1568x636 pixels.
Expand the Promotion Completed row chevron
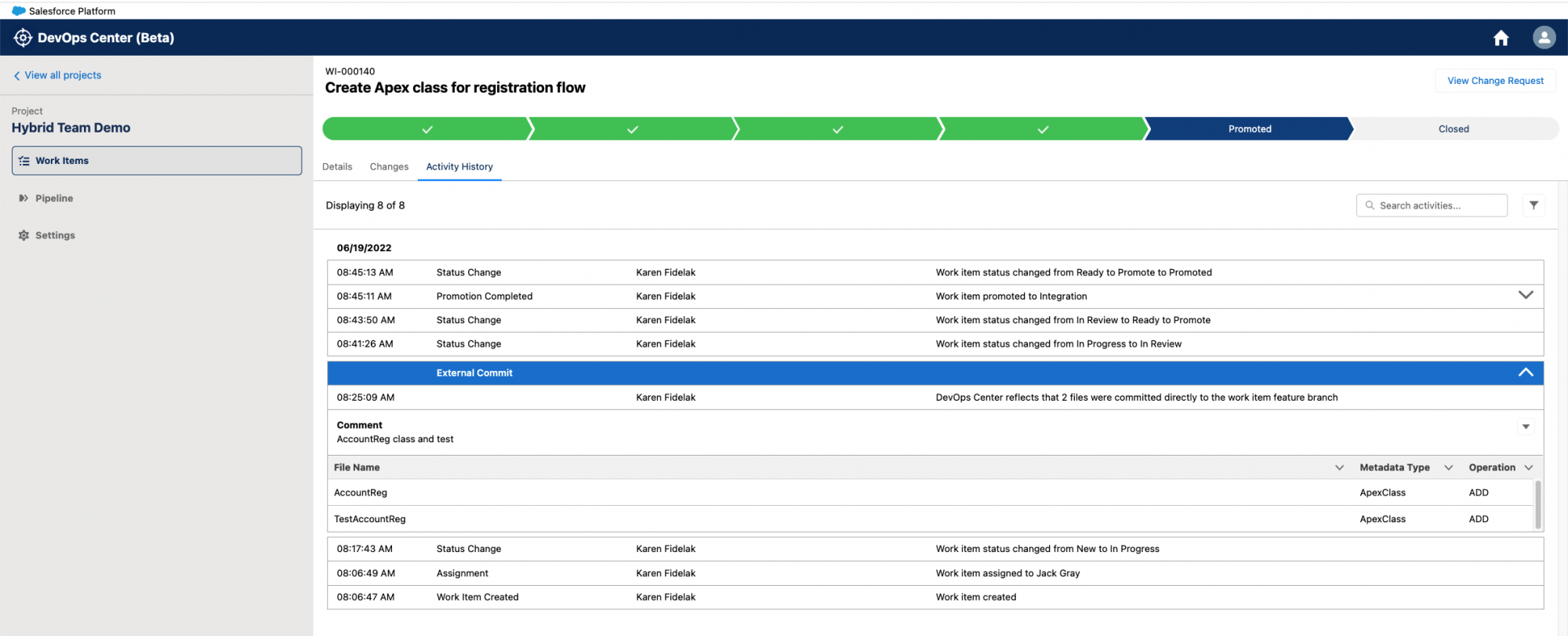(x=1526, y=295)
